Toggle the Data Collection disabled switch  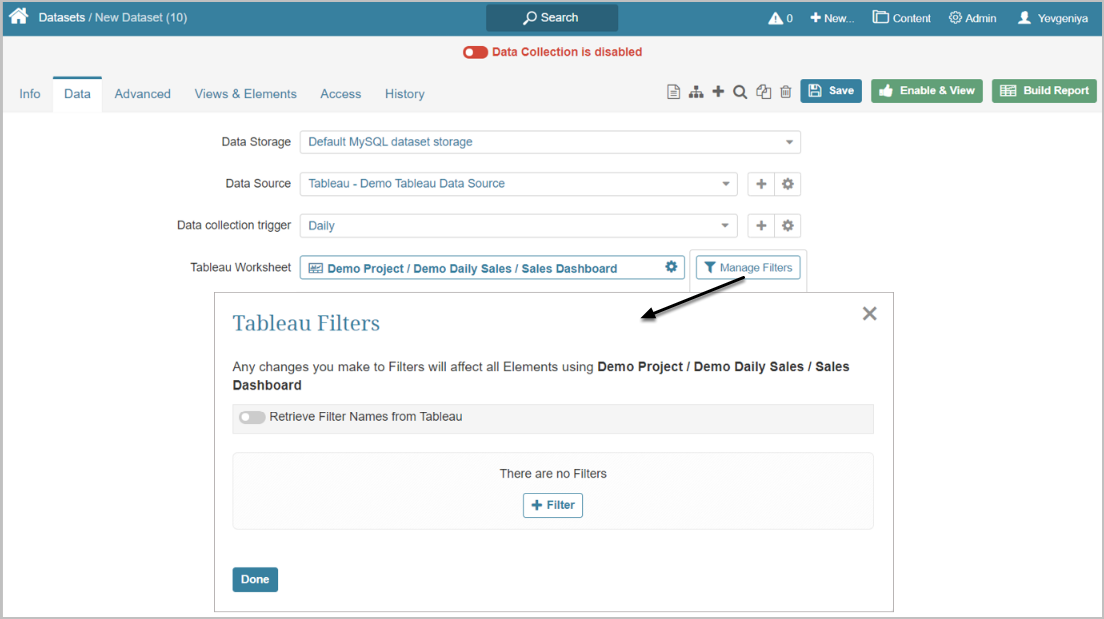[x=475, y=52]
